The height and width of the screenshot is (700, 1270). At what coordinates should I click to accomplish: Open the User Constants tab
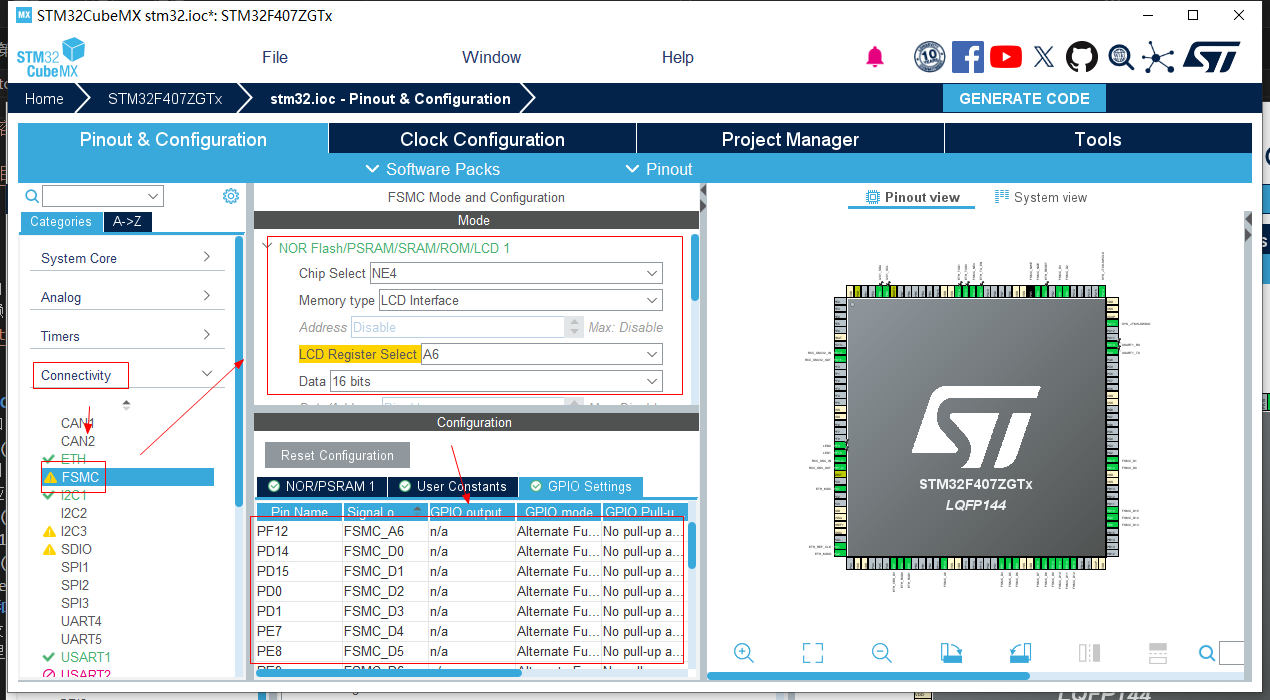point(452,487)
